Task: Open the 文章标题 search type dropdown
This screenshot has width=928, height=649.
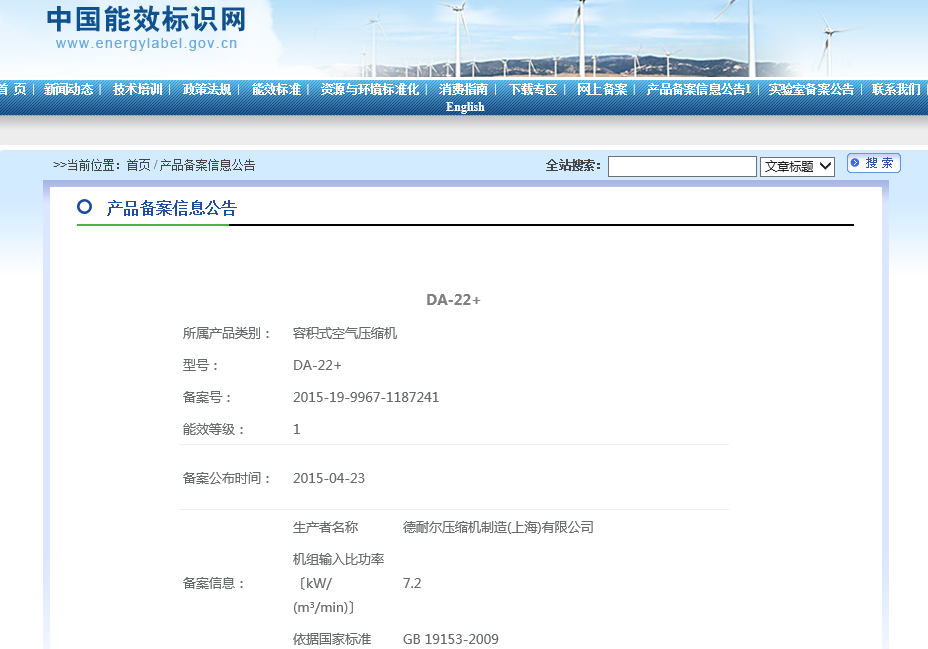Action: pos(797,167)
